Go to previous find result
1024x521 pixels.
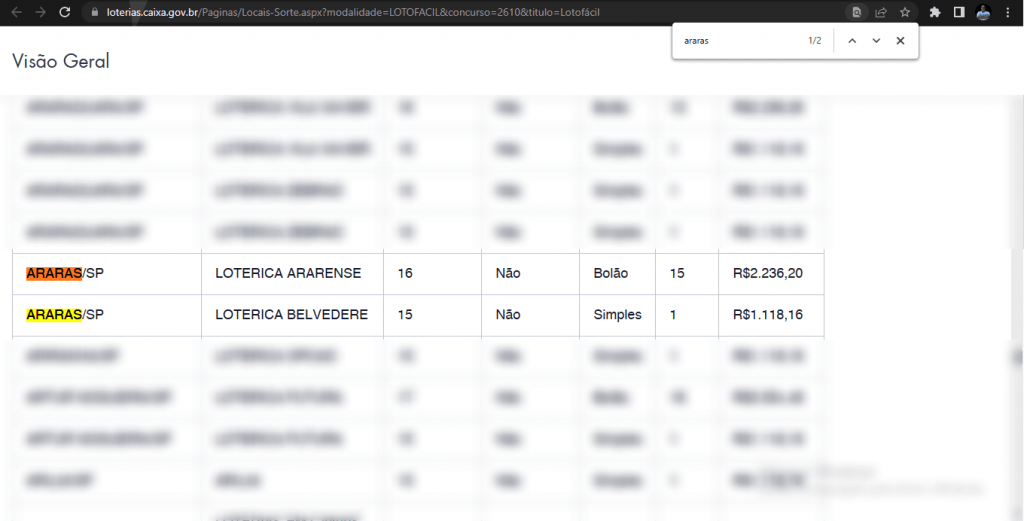point(852,41)
